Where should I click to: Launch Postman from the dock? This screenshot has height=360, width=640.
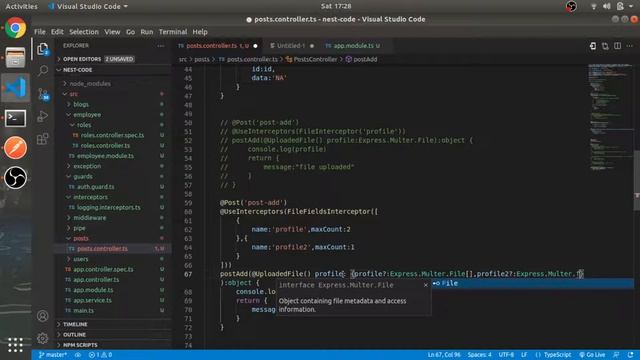tap(16, 147)
